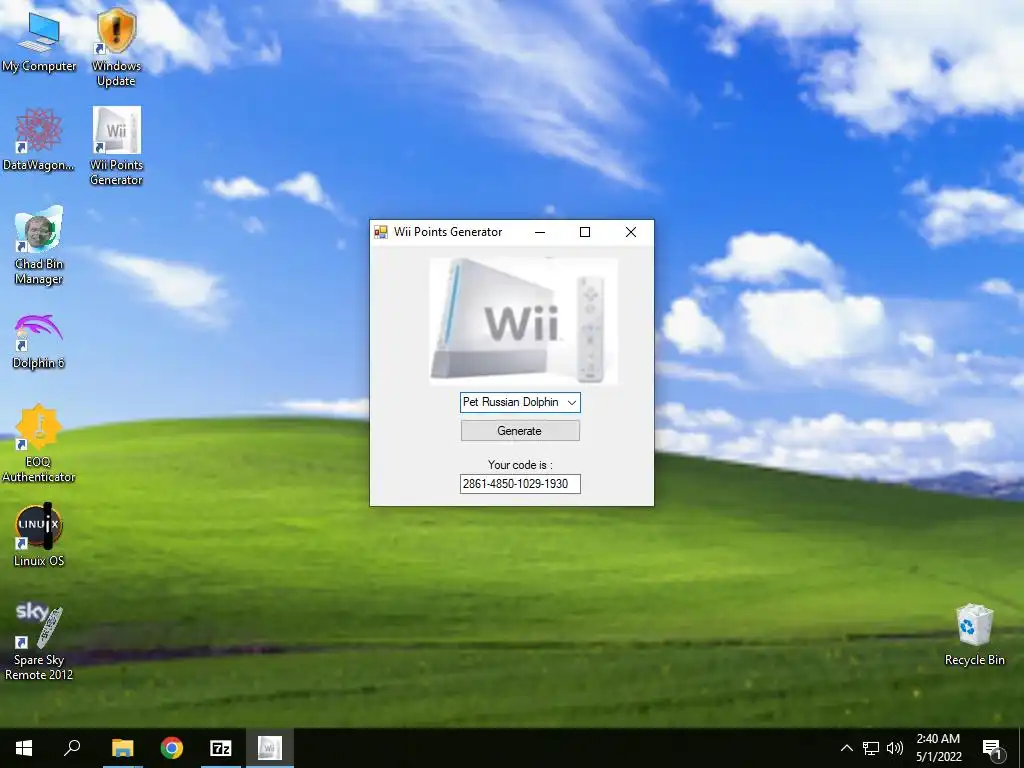Open volume control tray icon

pyautogui.click(x=895, y=748)
